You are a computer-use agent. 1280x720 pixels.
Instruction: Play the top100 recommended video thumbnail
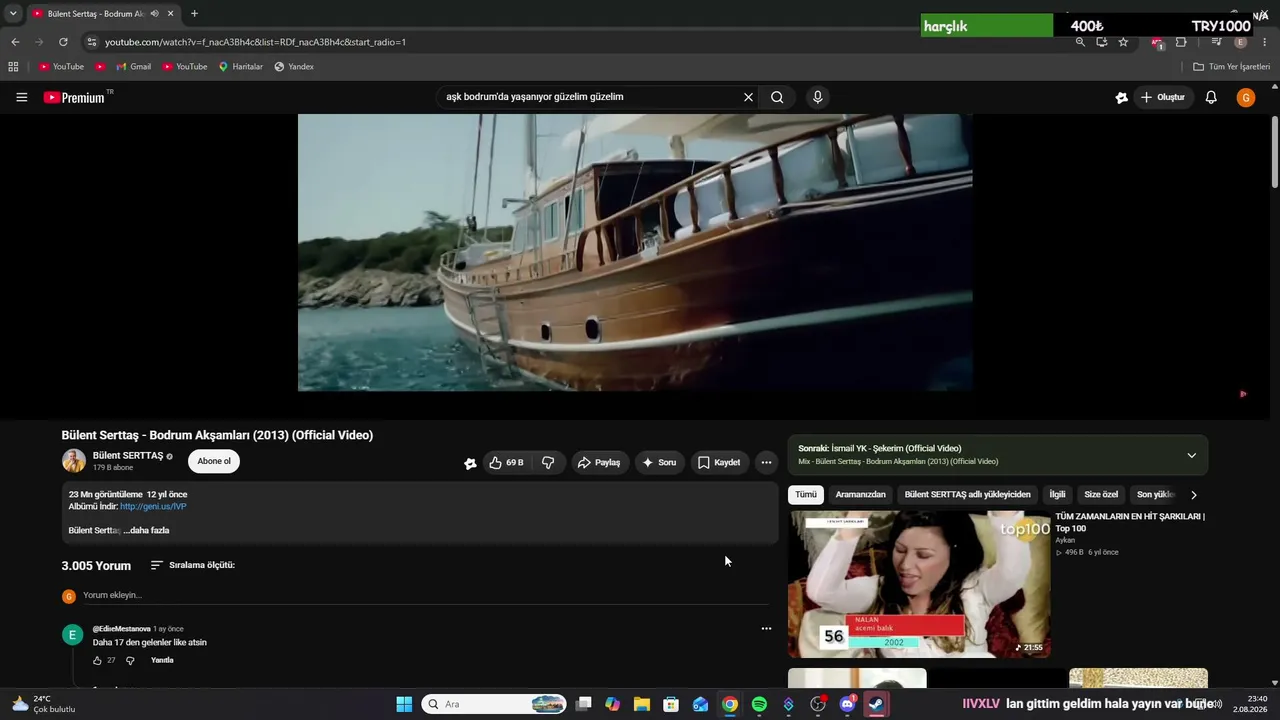pos(919,584)
